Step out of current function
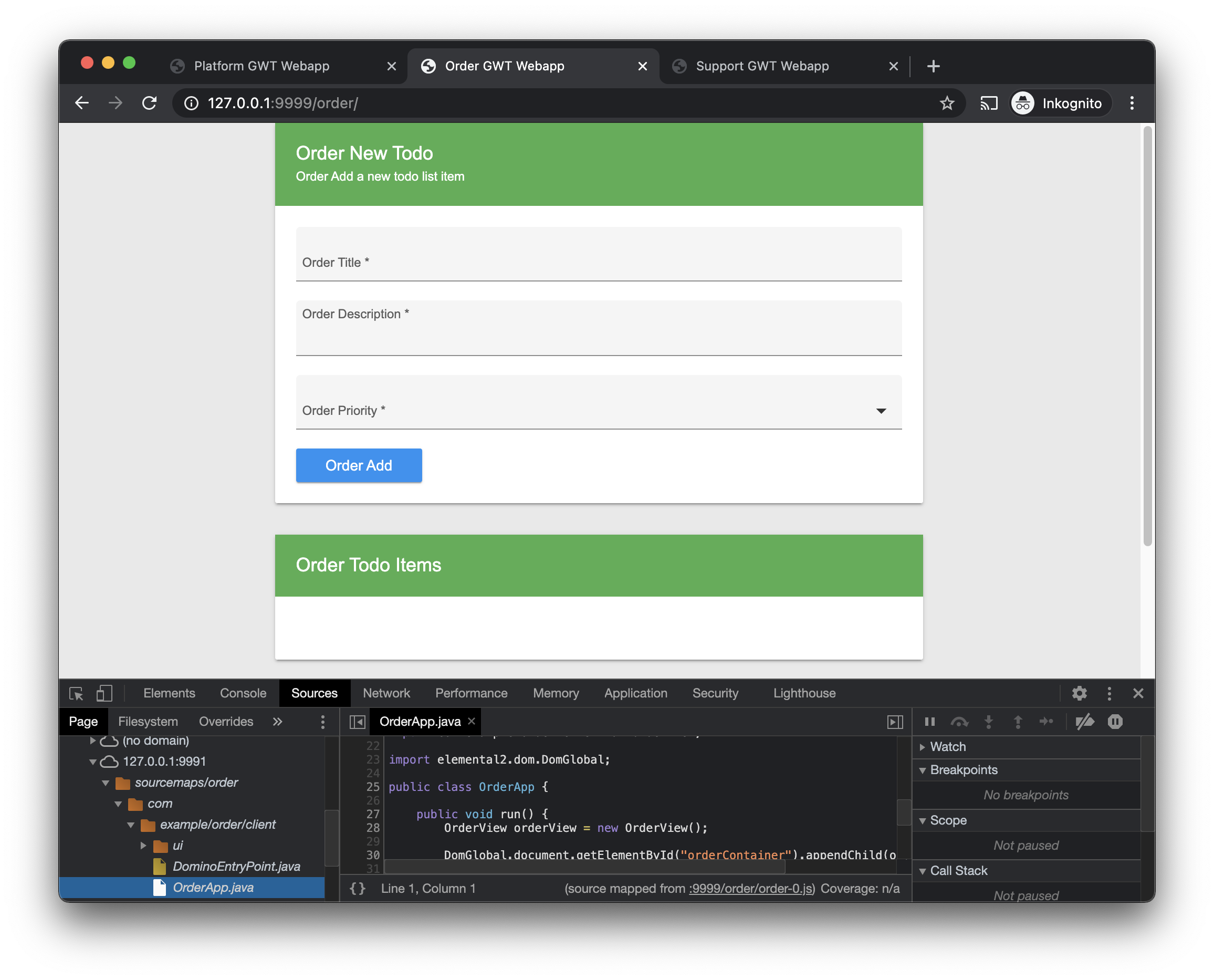The image size is (1214, 980). point(1018,722)
